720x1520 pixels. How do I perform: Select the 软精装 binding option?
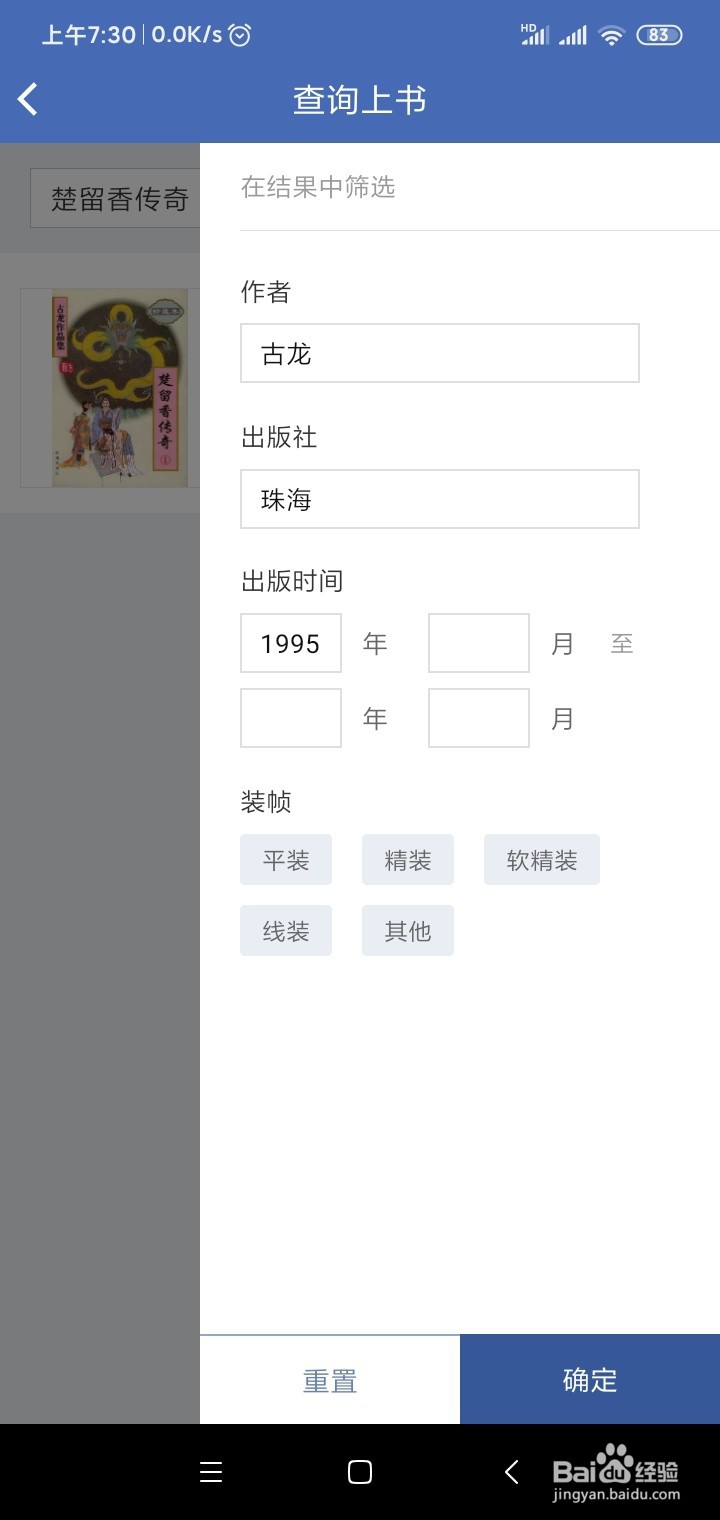pos(542,860)
